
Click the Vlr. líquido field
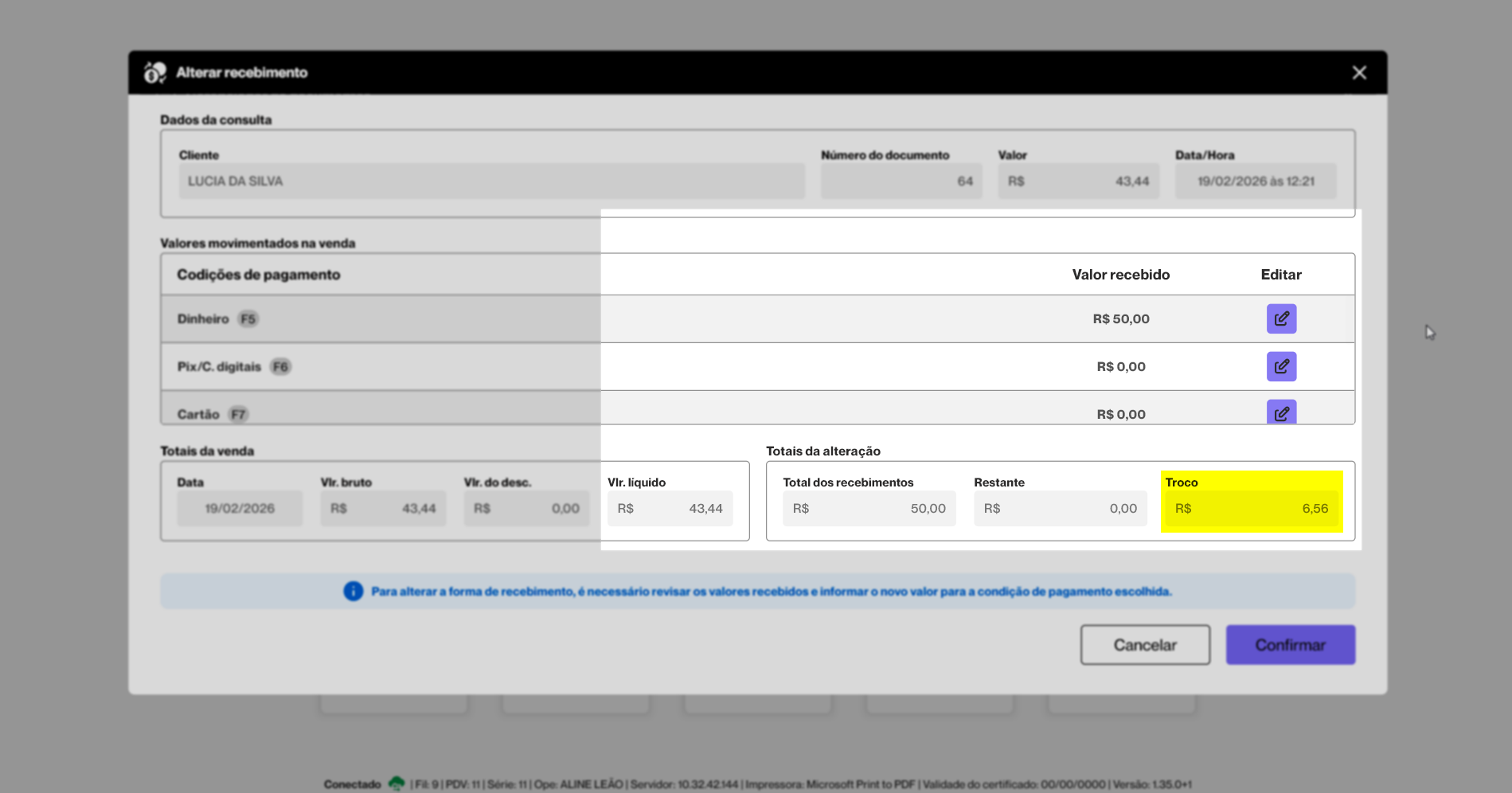[670, 509]
